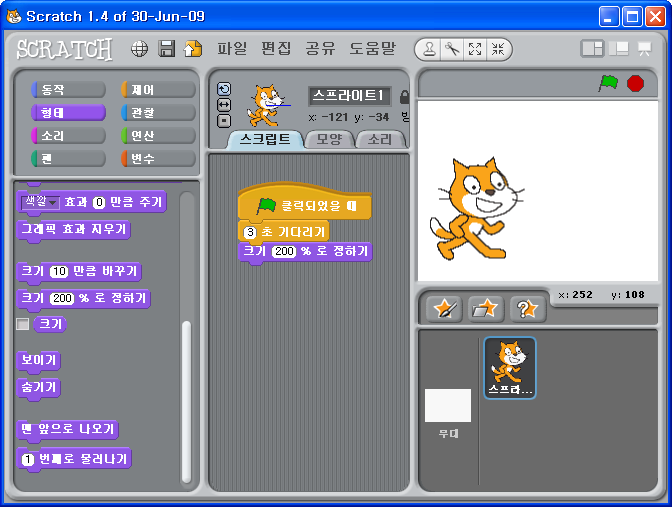672x507 pixels.
Task: Open the 도움말 menu
Action: (372, 48)
